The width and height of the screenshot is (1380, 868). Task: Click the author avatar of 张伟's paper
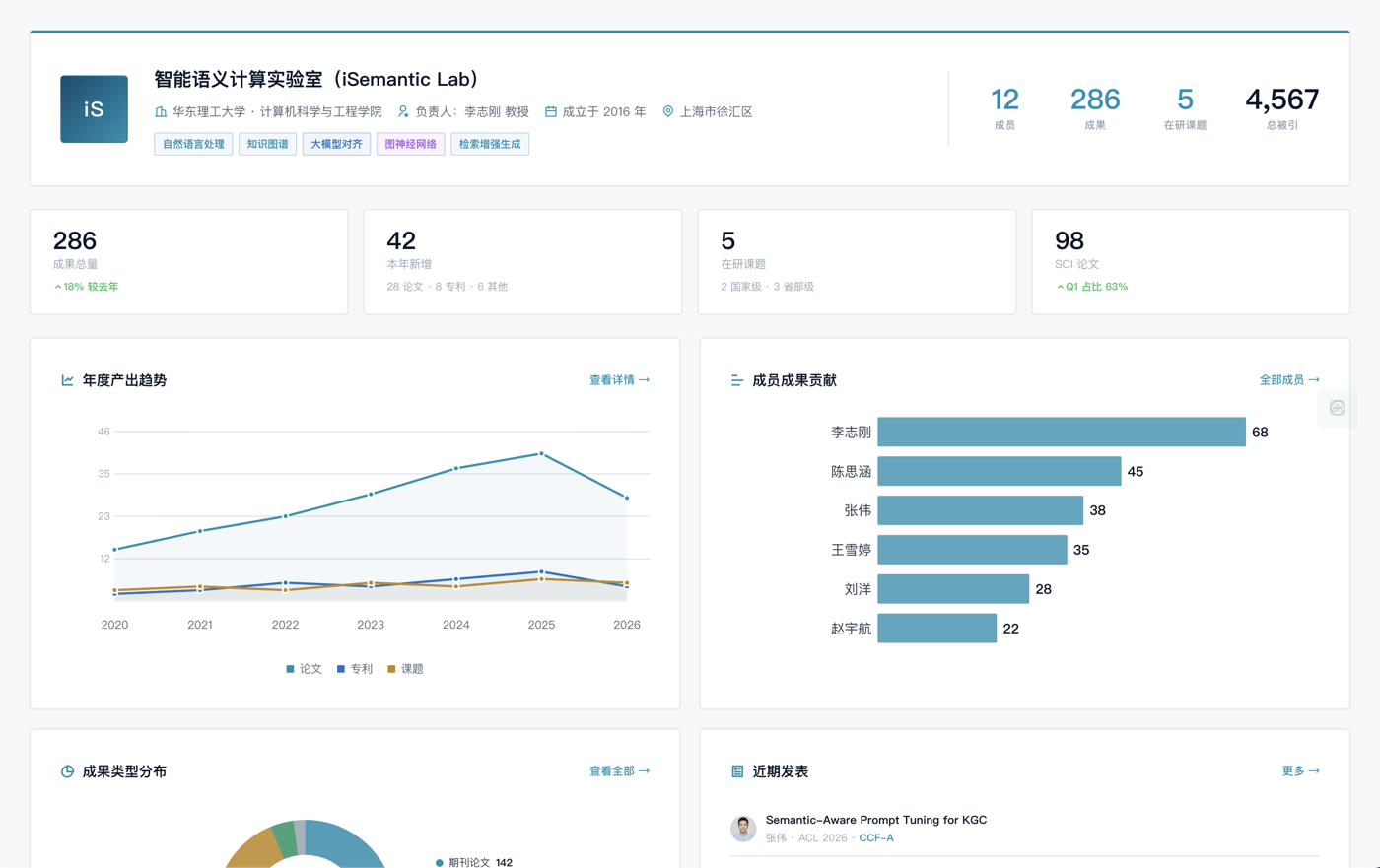(743, 829)
